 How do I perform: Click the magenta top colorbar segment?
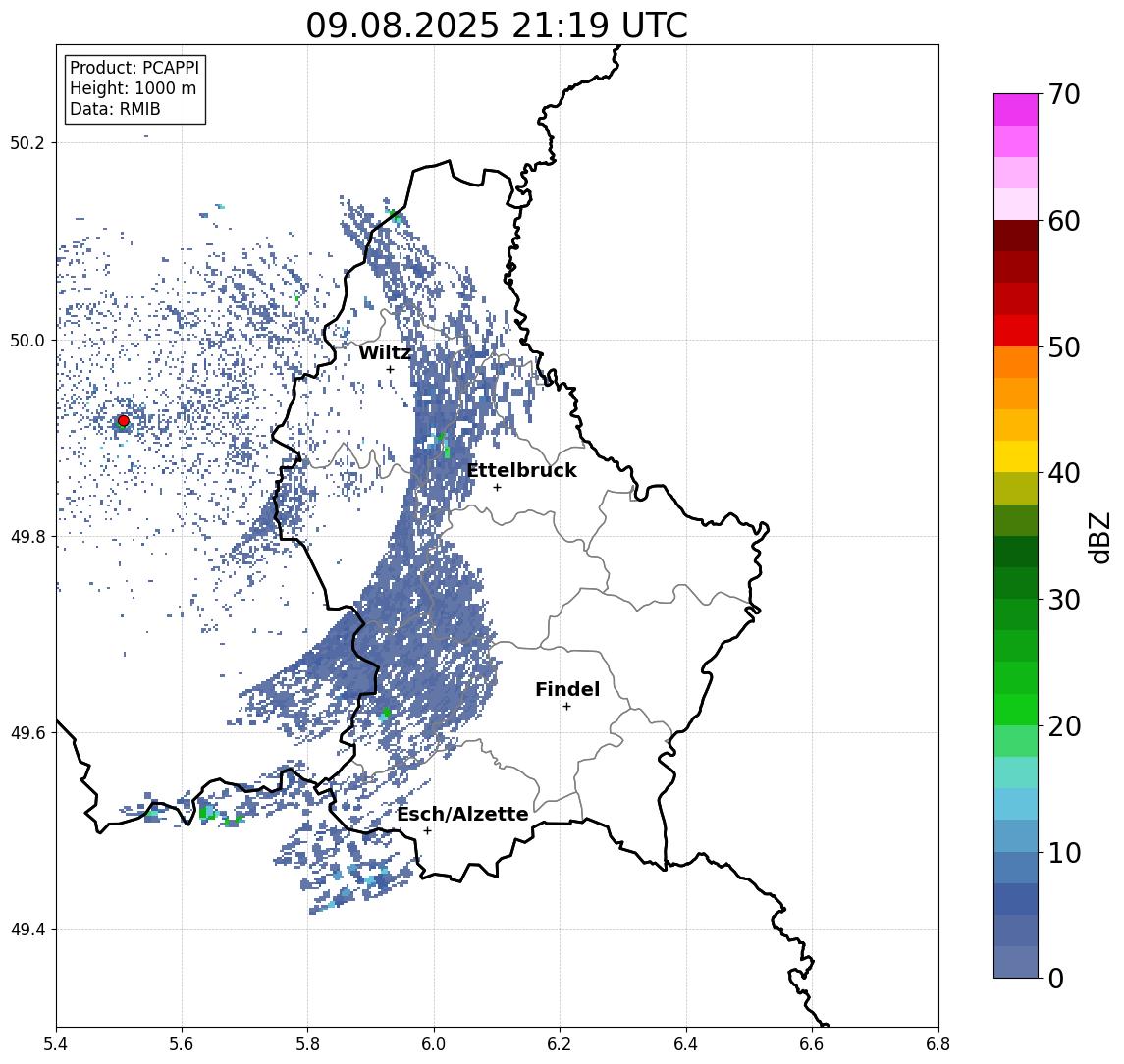pos(1016,110)
